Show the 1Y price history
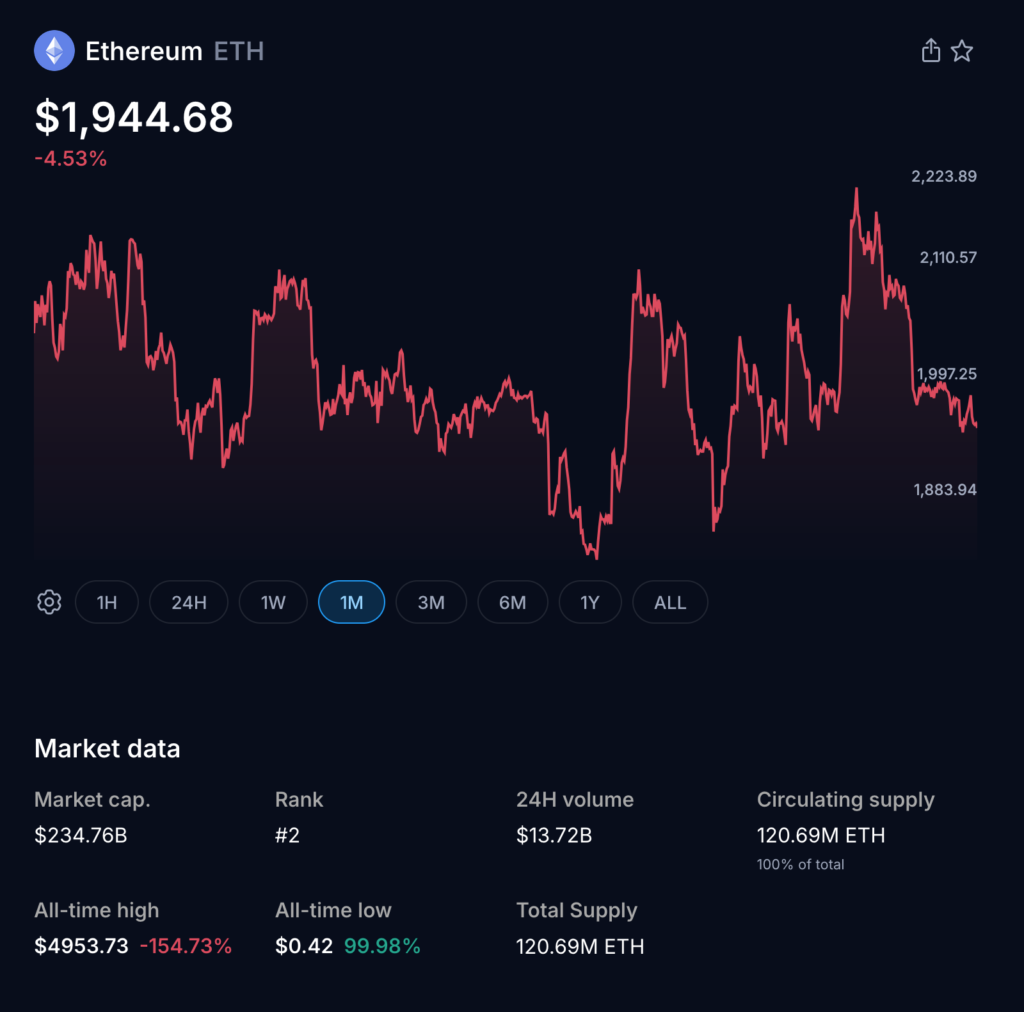This screenshot has width=1024, height=1012. pyautogui.click(x=590, y=602)
